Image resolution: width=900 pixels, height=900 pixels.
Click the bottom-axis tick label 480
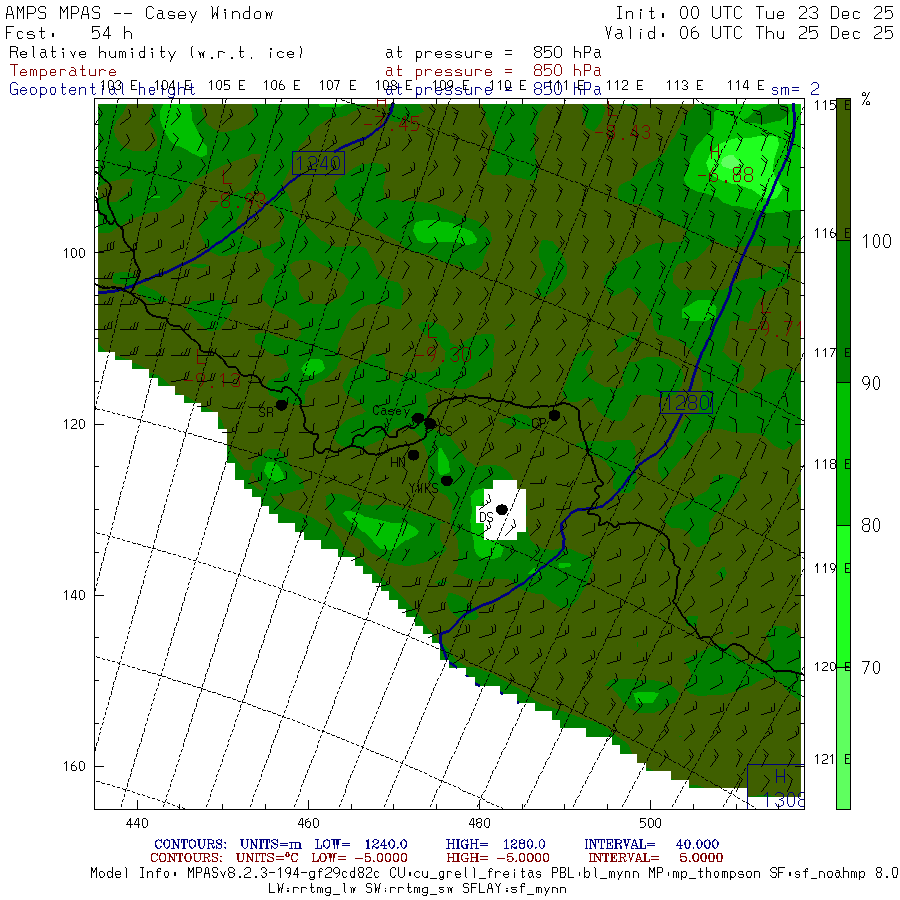pos(479,823)
